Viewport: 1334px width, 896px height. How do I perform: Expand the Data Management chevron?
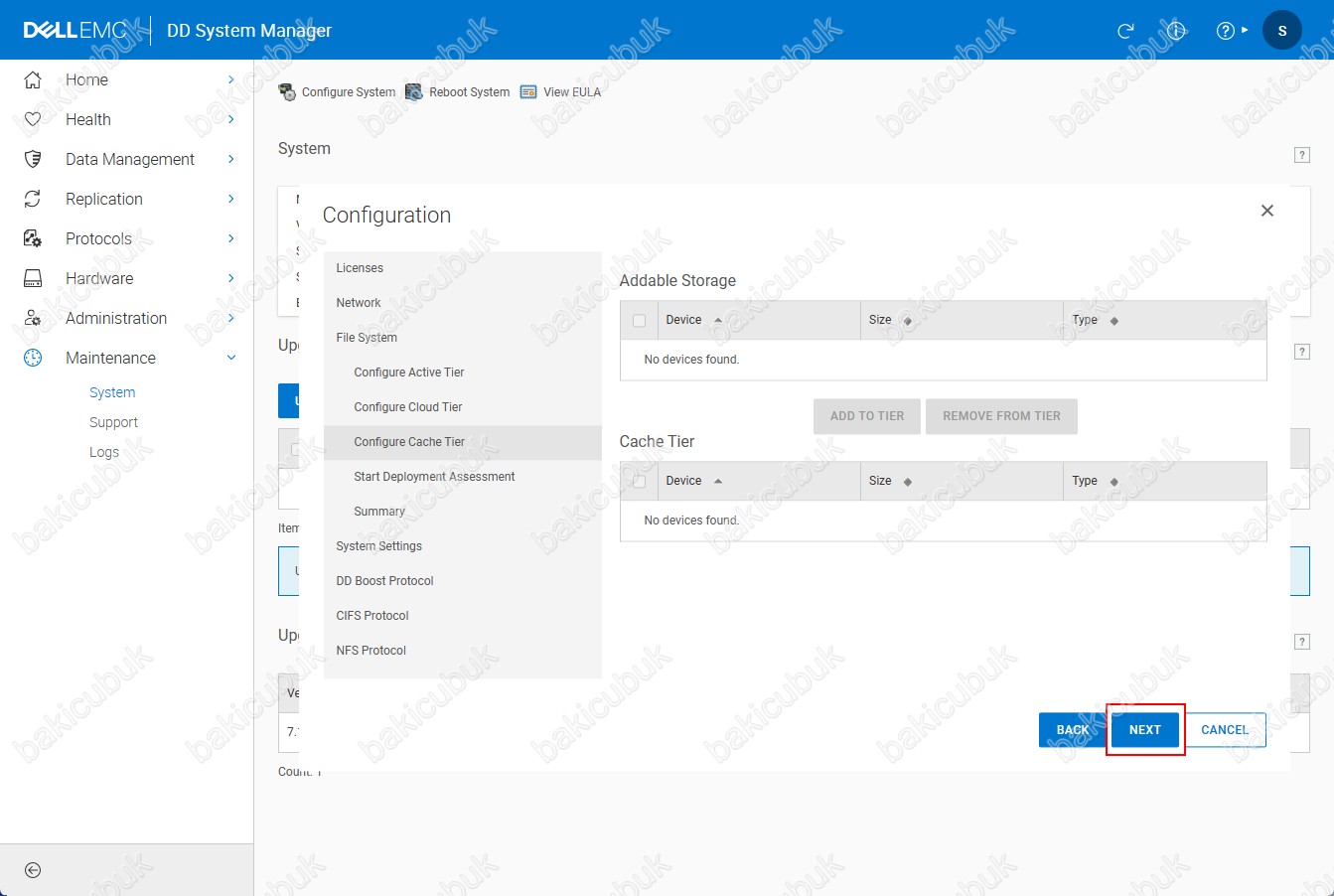[x=230, y=159]
